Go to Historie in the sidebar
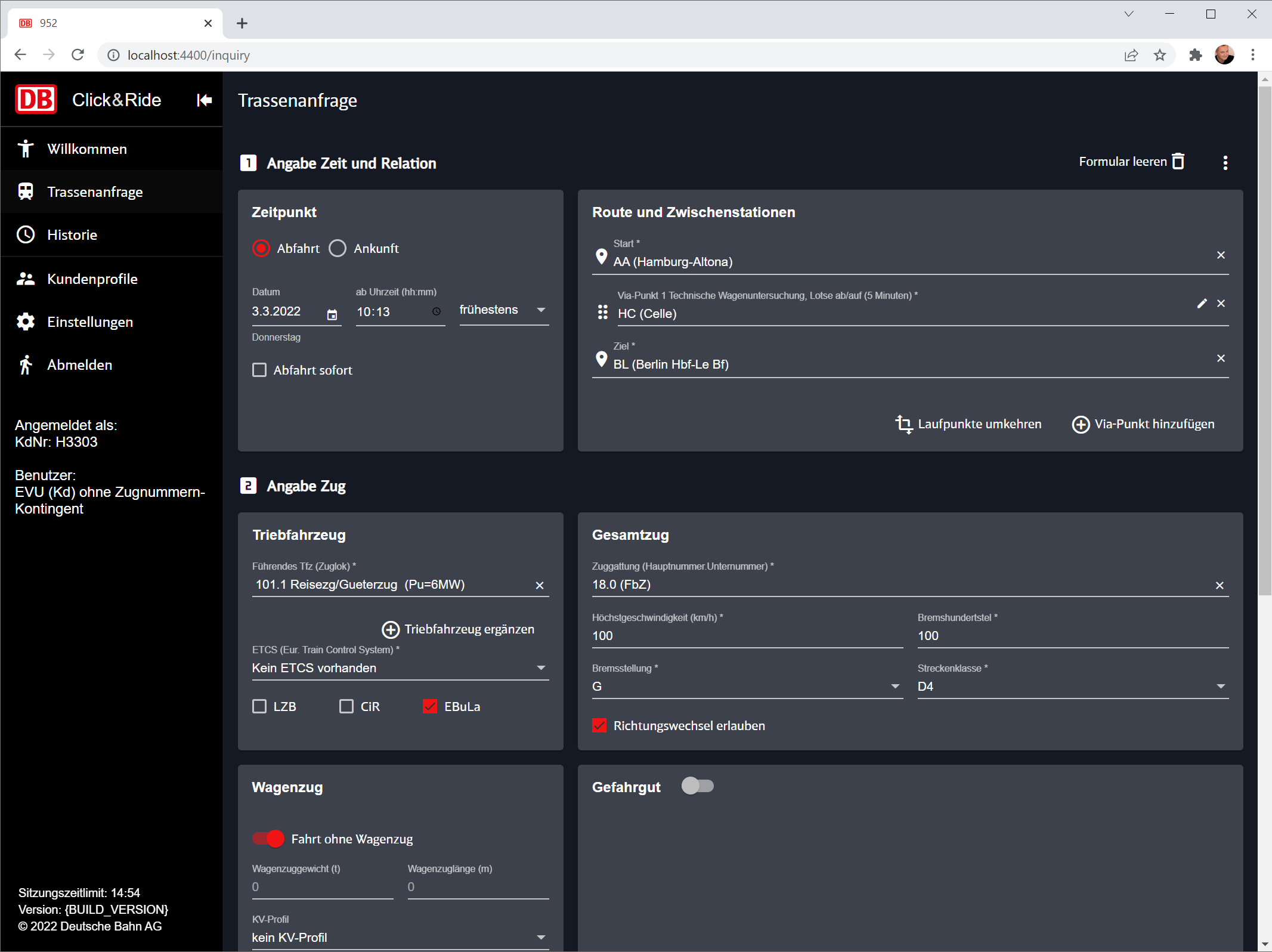The width and height of the screenshot is (1272, 952). point(72,235)
